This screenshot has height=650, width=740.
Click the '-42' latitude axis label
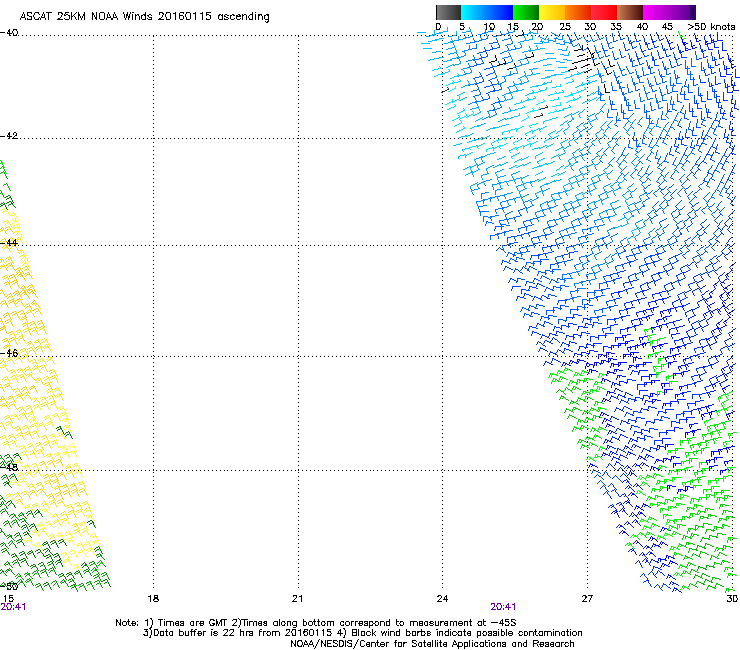coord(9,136)
